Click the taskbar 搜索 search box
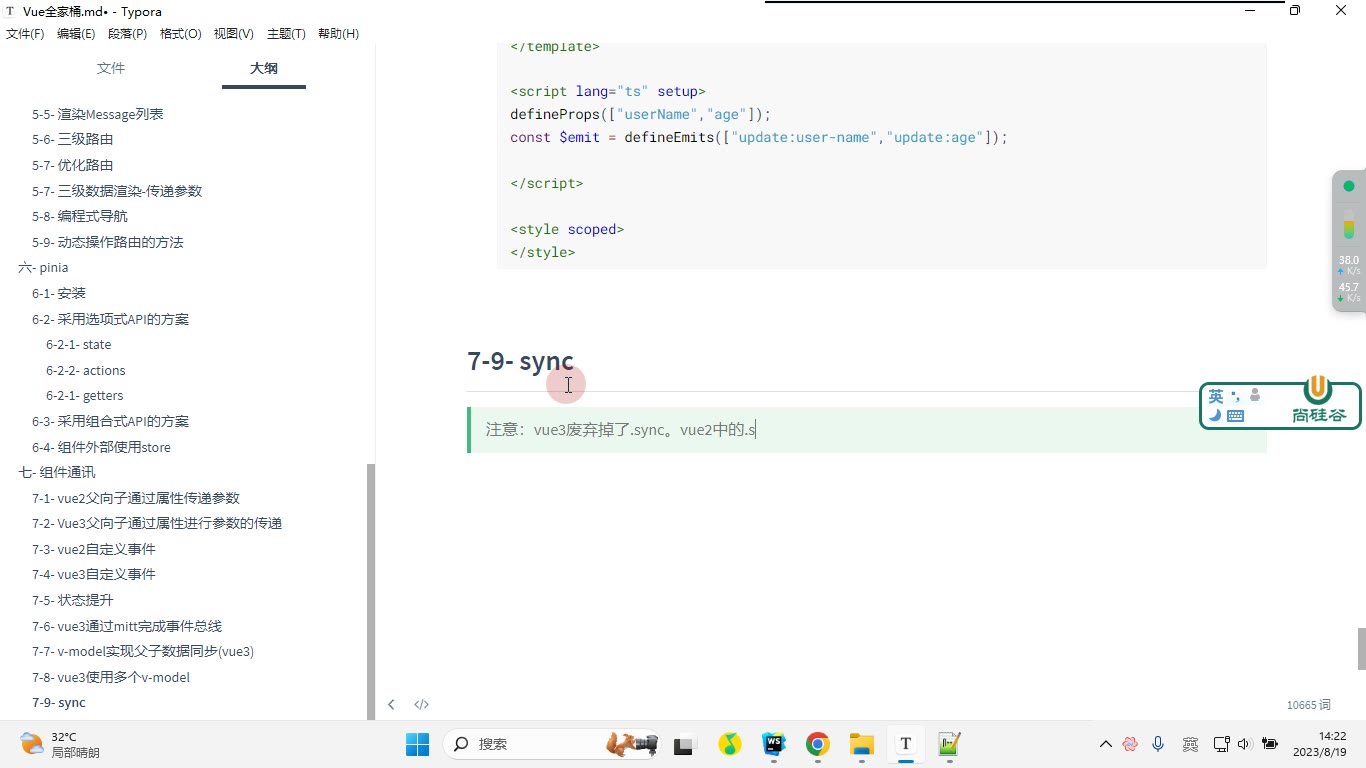 pyautogui.click(x=551, y=744)
